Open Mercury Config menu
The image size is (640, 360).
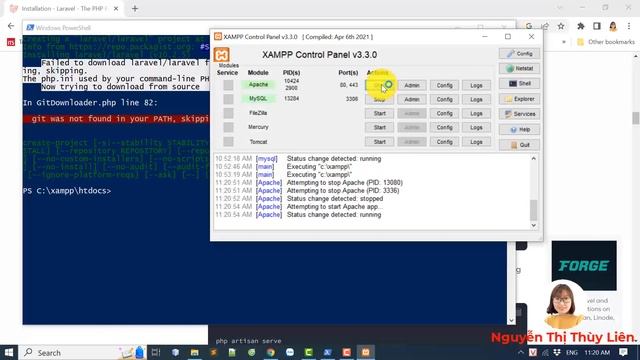[444, 127]
